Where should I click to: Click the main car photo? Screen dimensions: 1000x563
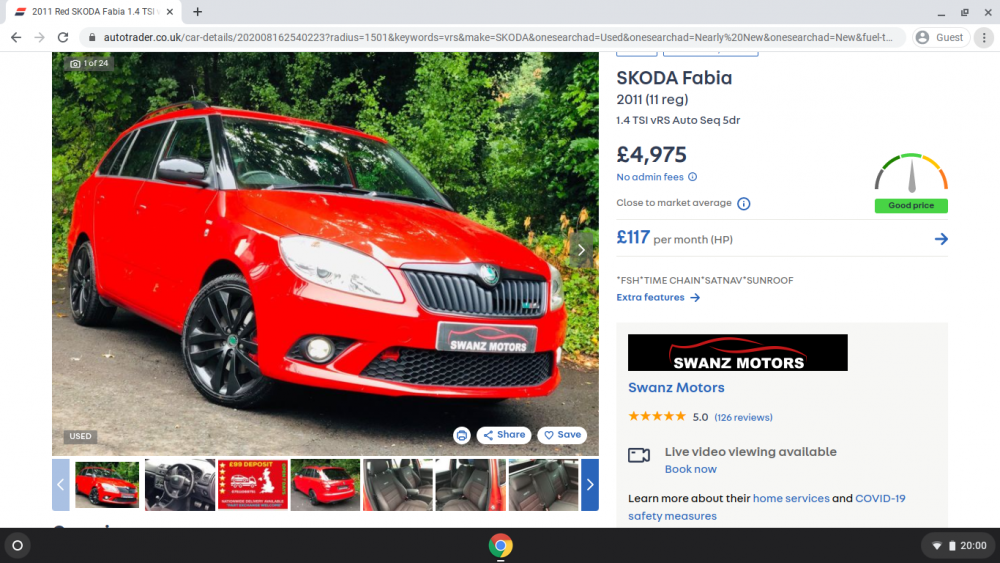tap(325, 254)
